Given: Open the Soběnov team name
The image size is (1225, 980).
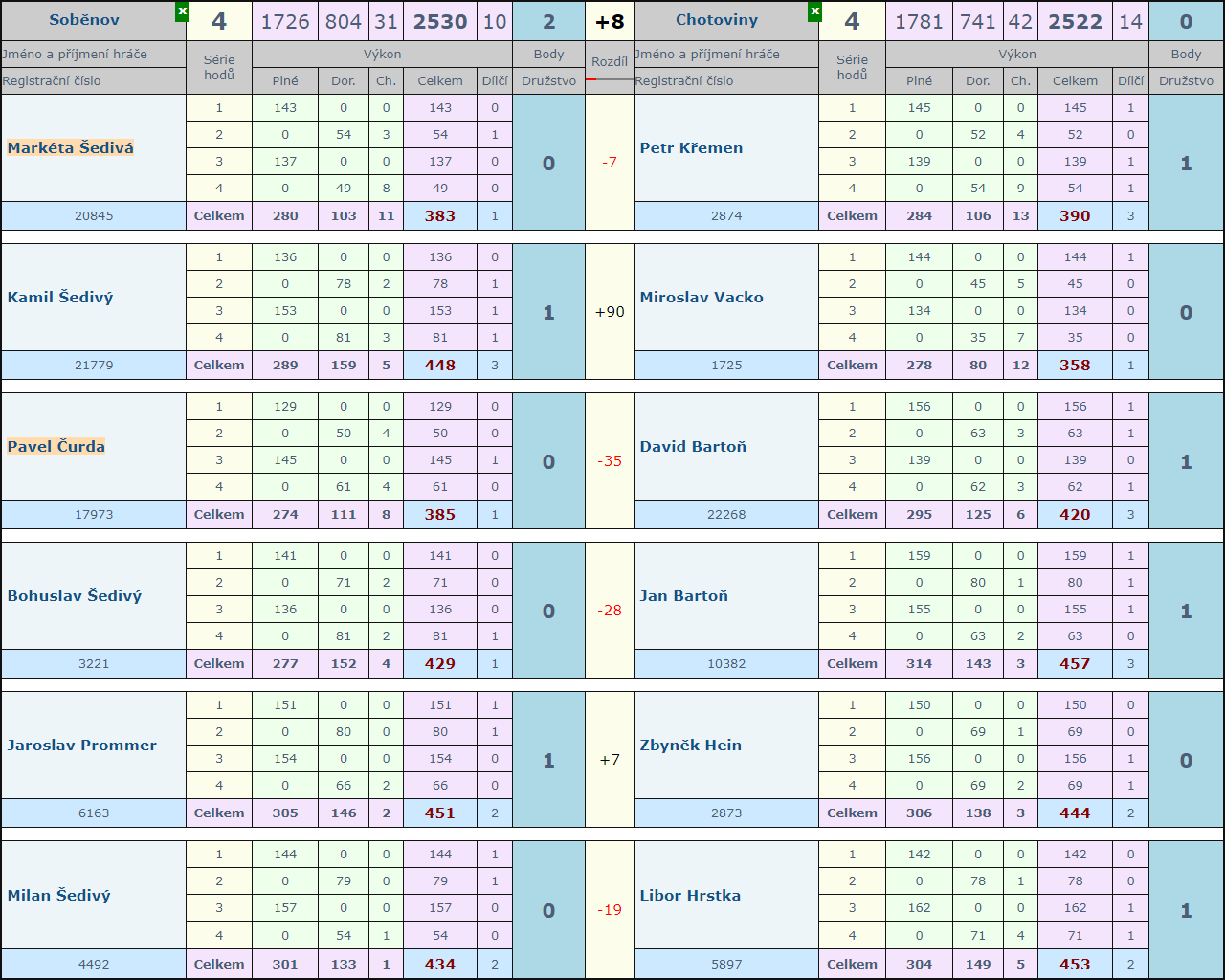Looking at the screenshot, I should pos(84,20).
